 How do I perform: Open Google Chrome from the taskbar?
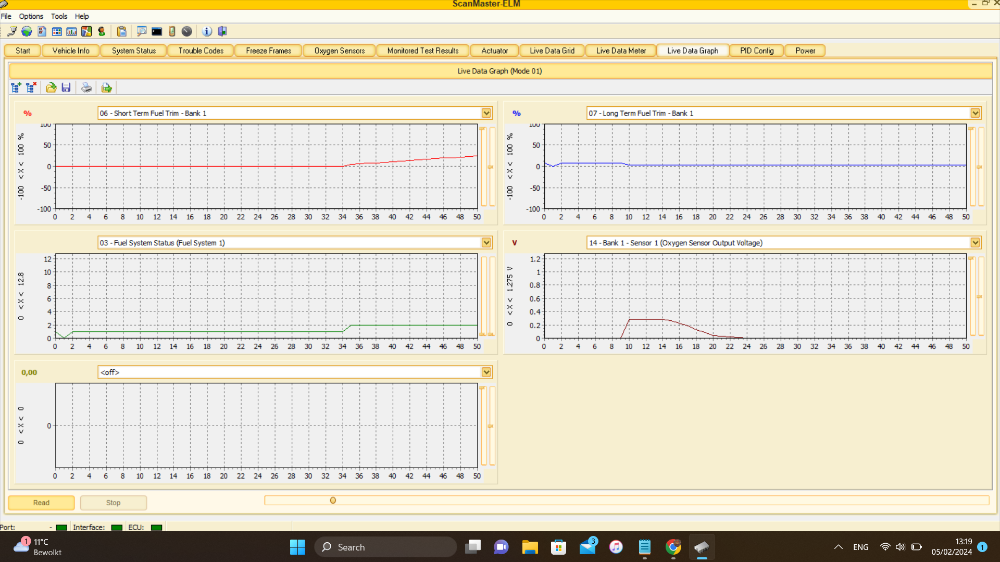tap(673, 547)
